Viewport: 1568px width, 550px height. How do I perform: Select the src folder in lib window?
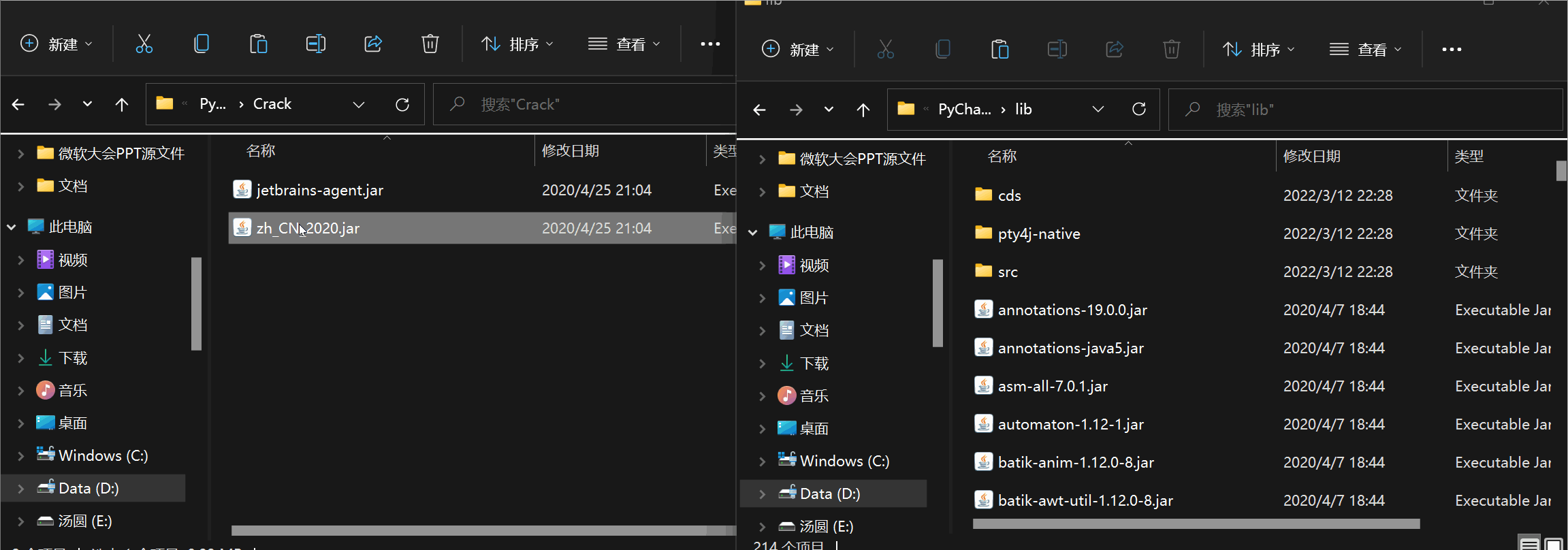pos(997,272)
